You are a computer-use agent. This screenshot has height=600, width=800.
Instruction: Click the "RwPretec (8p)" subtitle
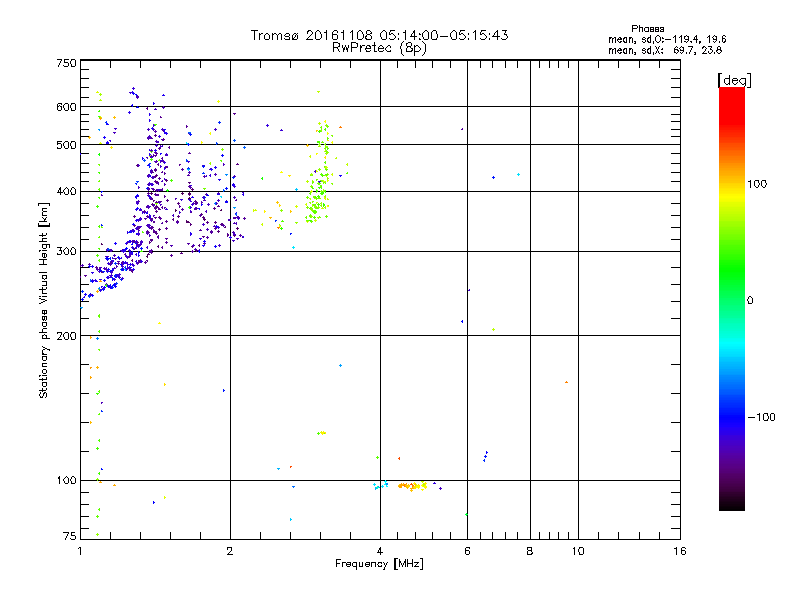coord(379,47)
